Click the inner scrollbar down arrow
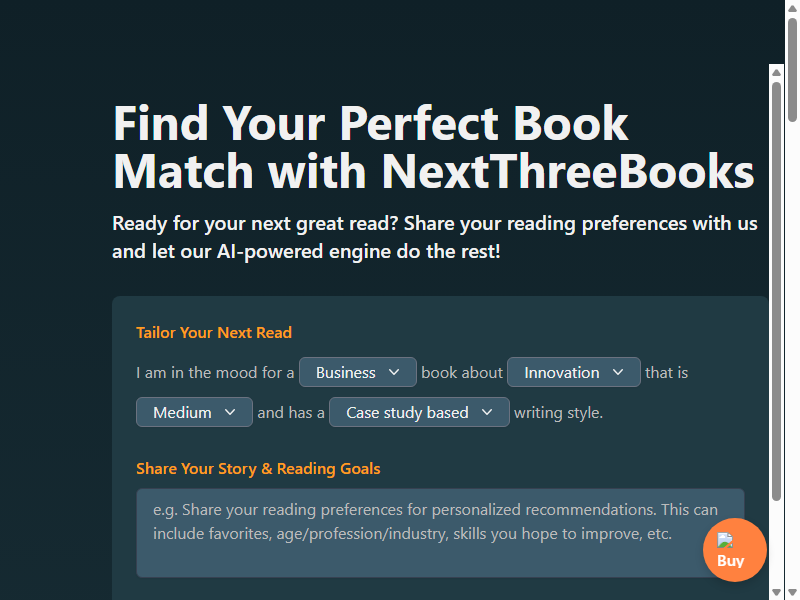800x600 pixels. coord(777,592)
